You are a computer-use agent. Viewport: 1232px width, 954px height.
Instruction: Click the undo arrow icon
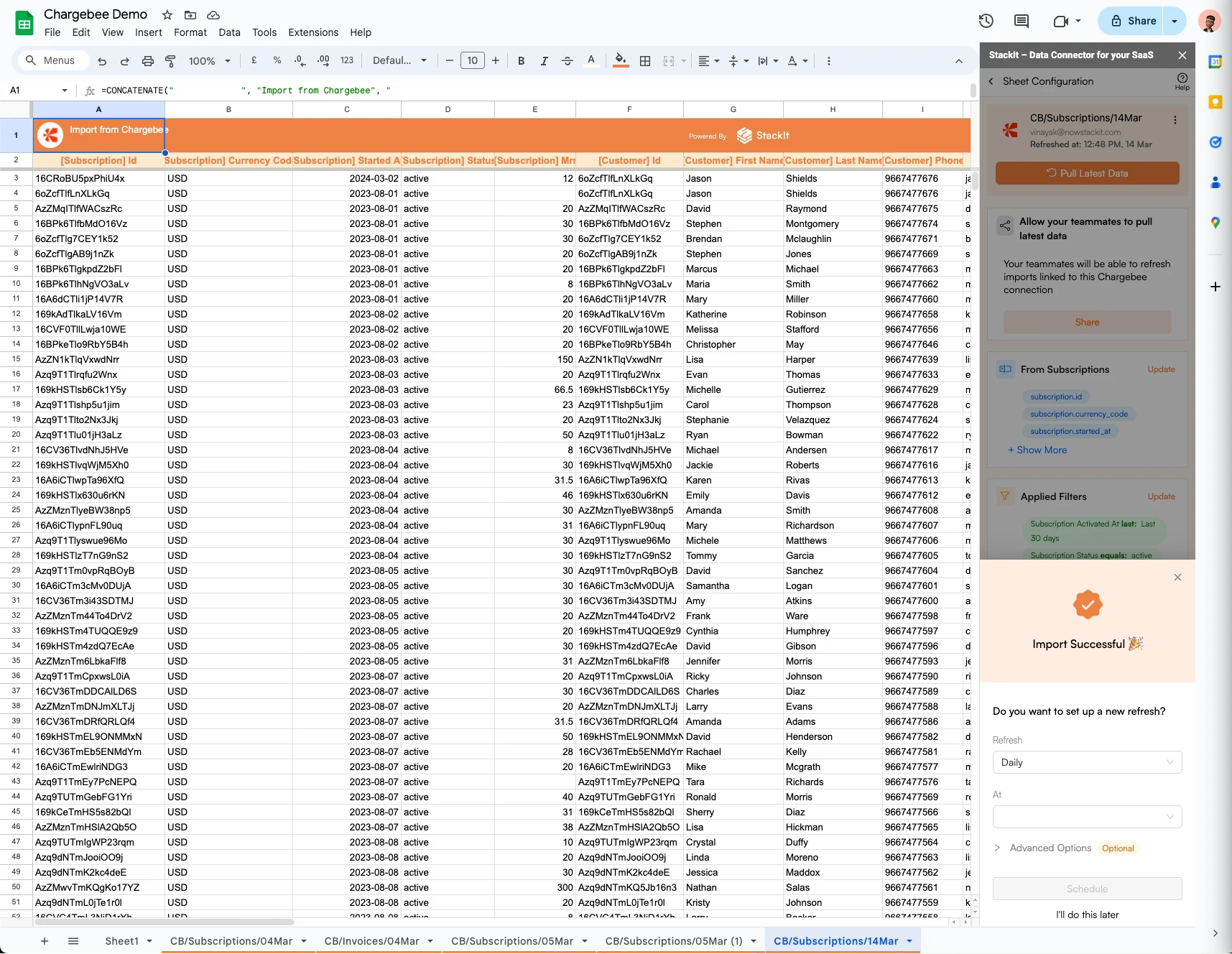click(x=102, y=61)
